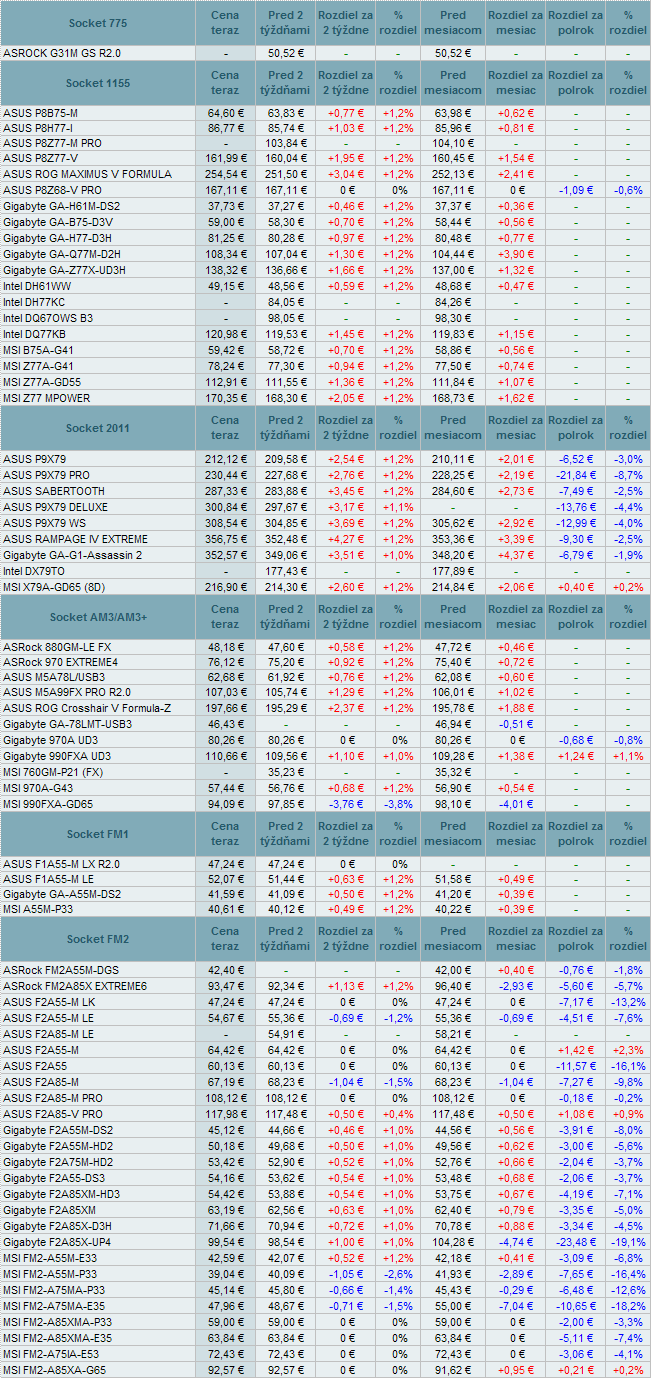Click the ASRock FM2A55M-DGS product name
Image resolution: width=651 pixels, height=1378 pixels.
[60, 970]
